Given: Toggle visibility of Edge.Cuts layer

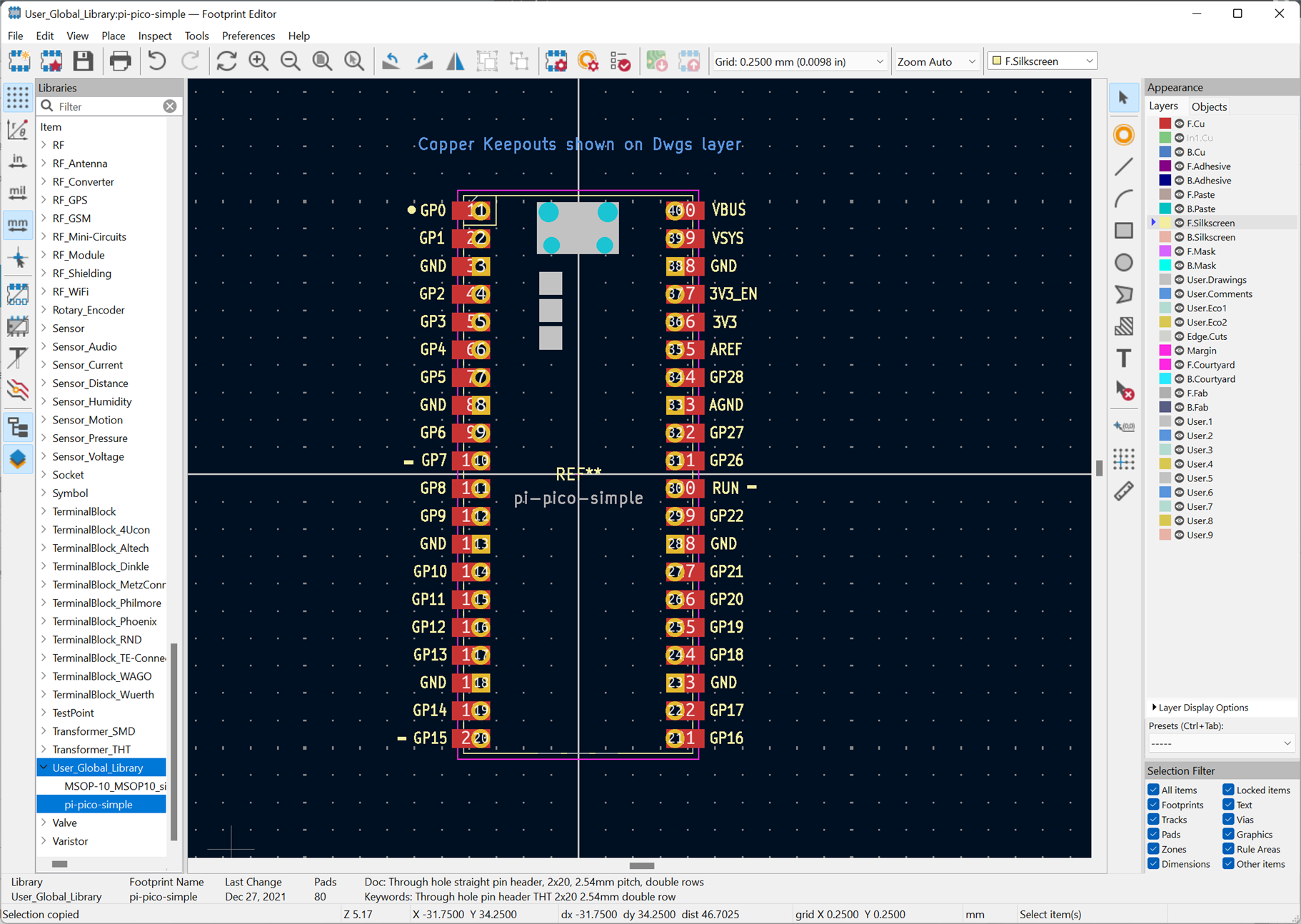Looking at the screenshot, I should coord(1180,336).
